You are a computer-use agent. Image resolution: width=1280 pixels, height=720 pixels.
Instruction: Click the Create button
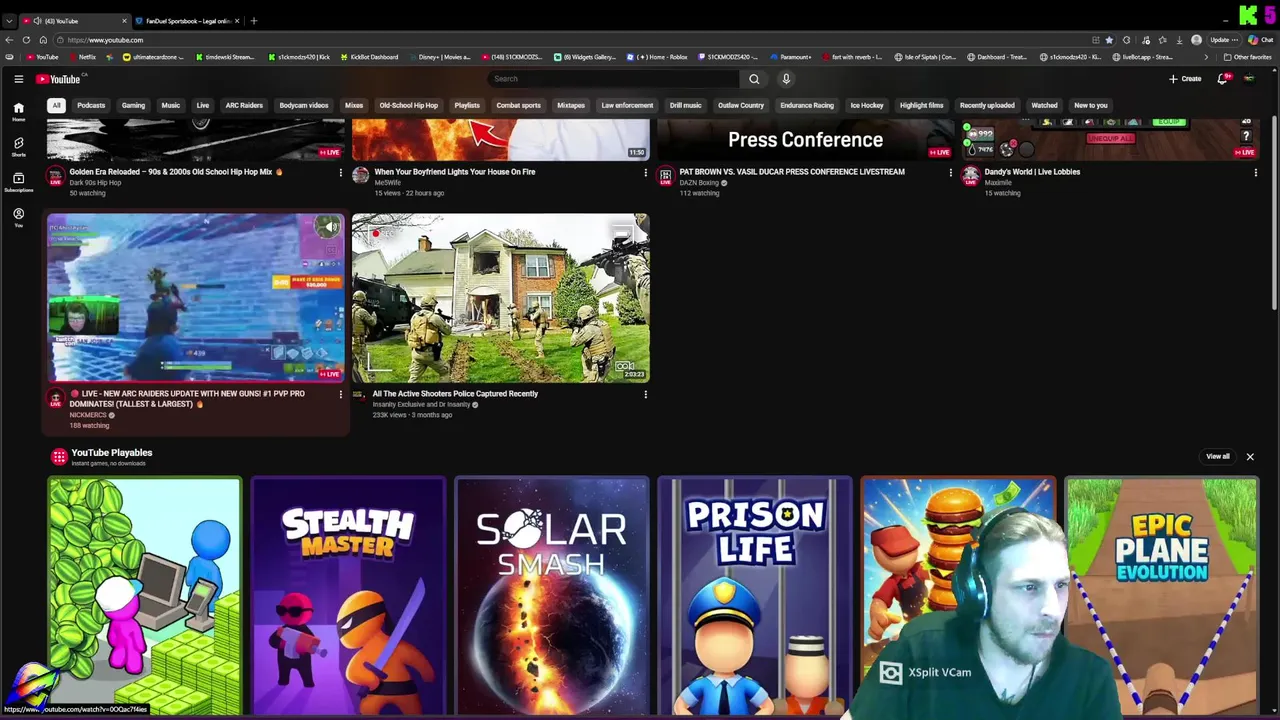(x=1185, y=79)
